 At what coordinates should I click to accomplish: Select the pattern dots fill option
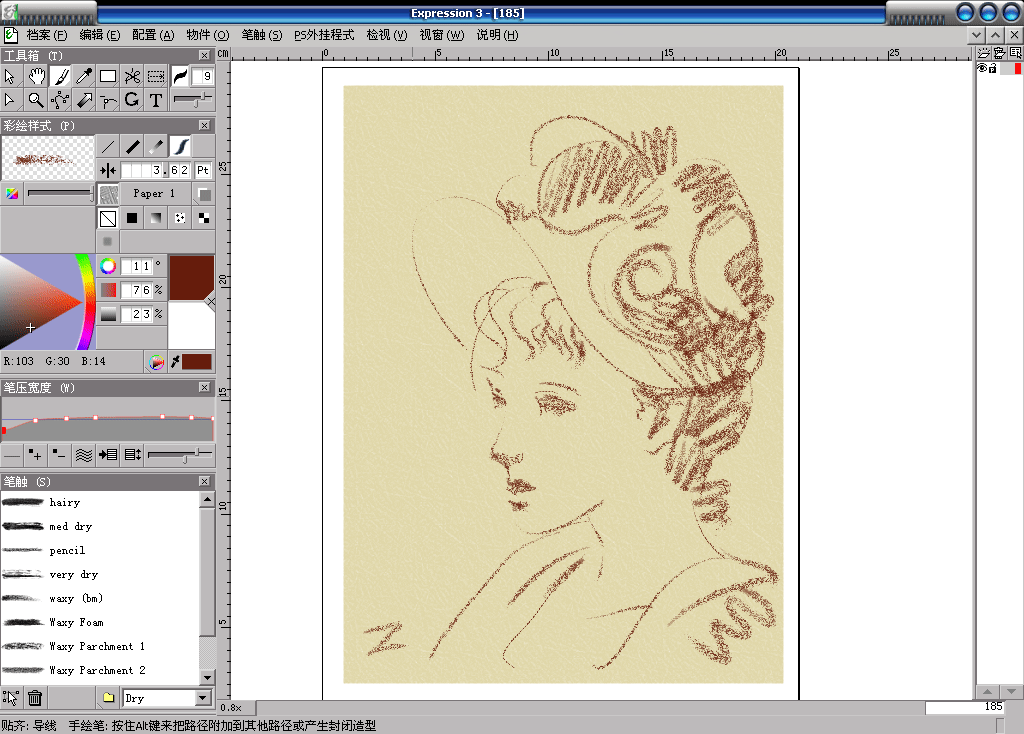180,218
